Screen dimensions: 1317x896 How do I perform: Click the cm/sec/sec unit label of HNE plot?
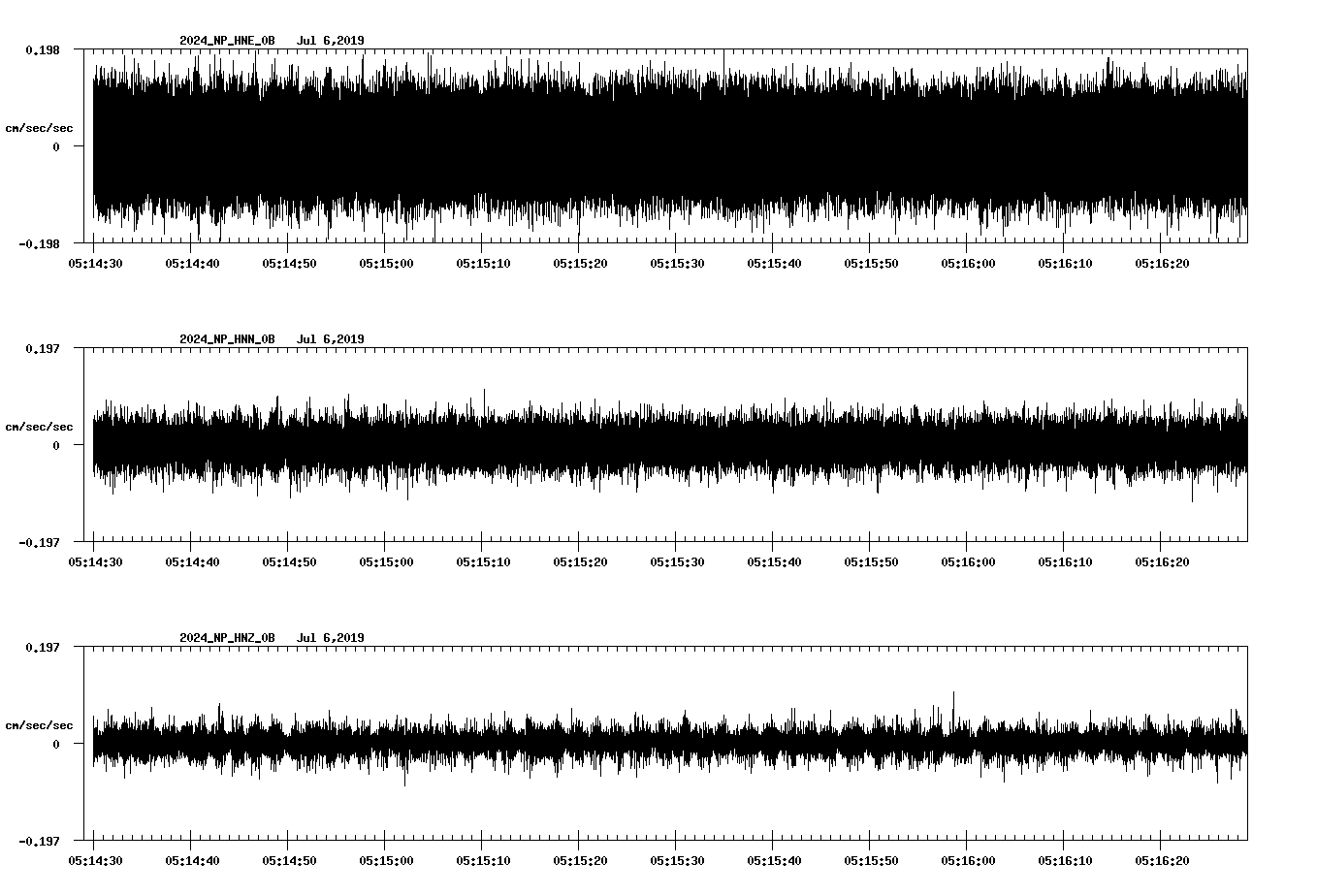[39, 128]
